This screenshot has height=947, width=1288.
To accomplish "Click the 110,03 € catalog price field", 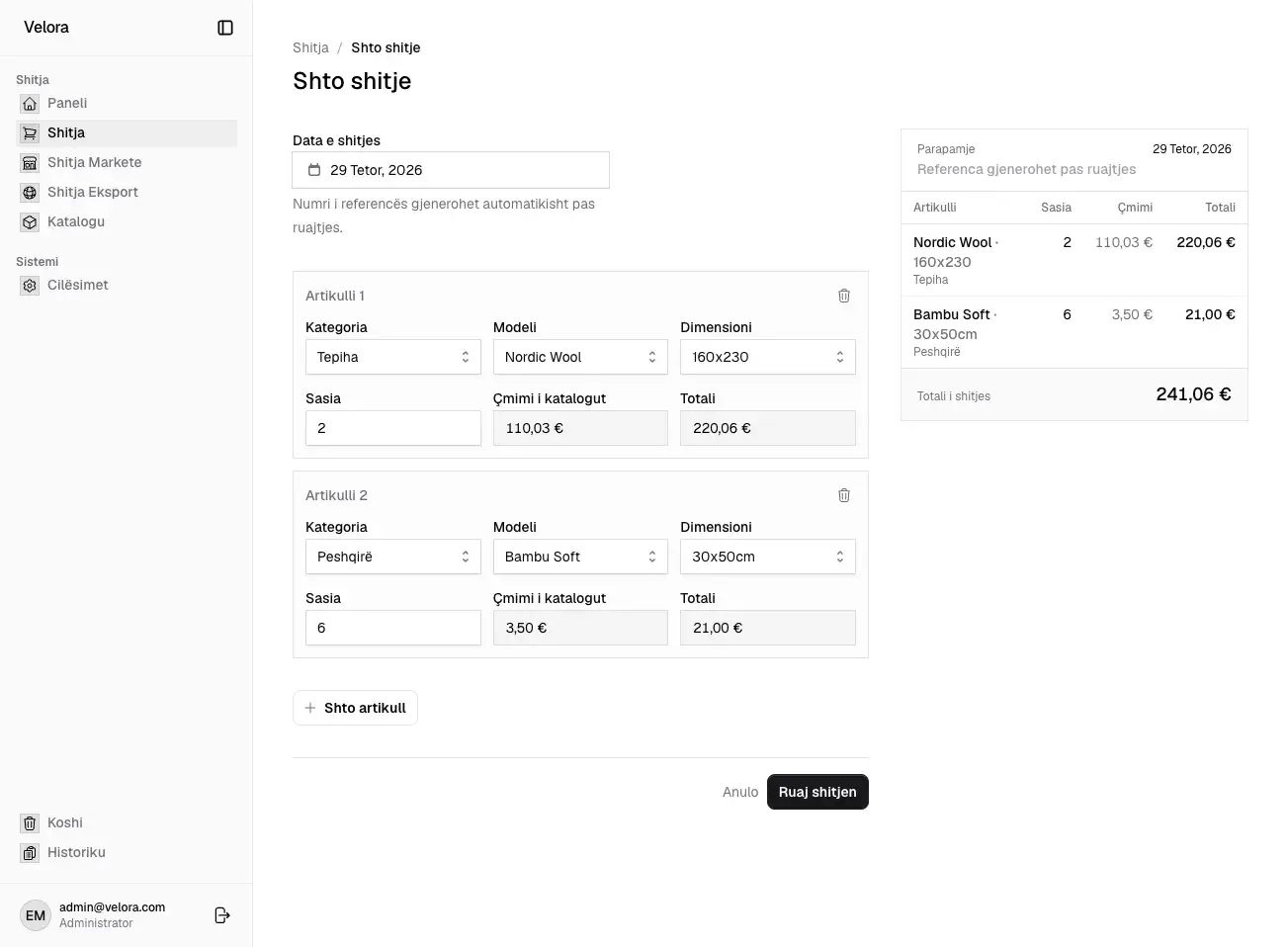I will pyautogui.click(x=580, y=428).
